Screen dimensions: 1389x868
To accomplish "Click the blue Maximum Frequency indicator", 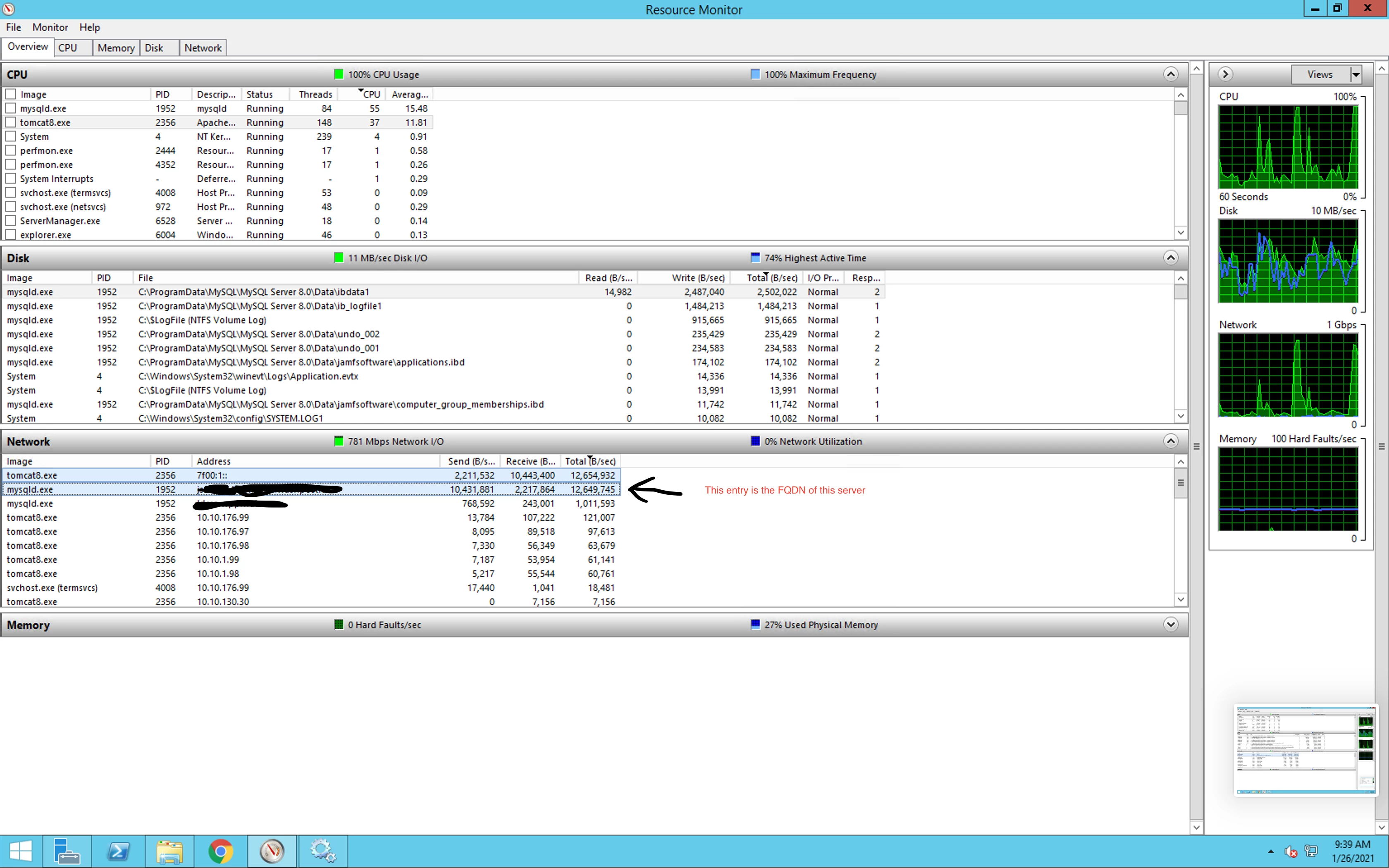I will (x=755, y=74).
